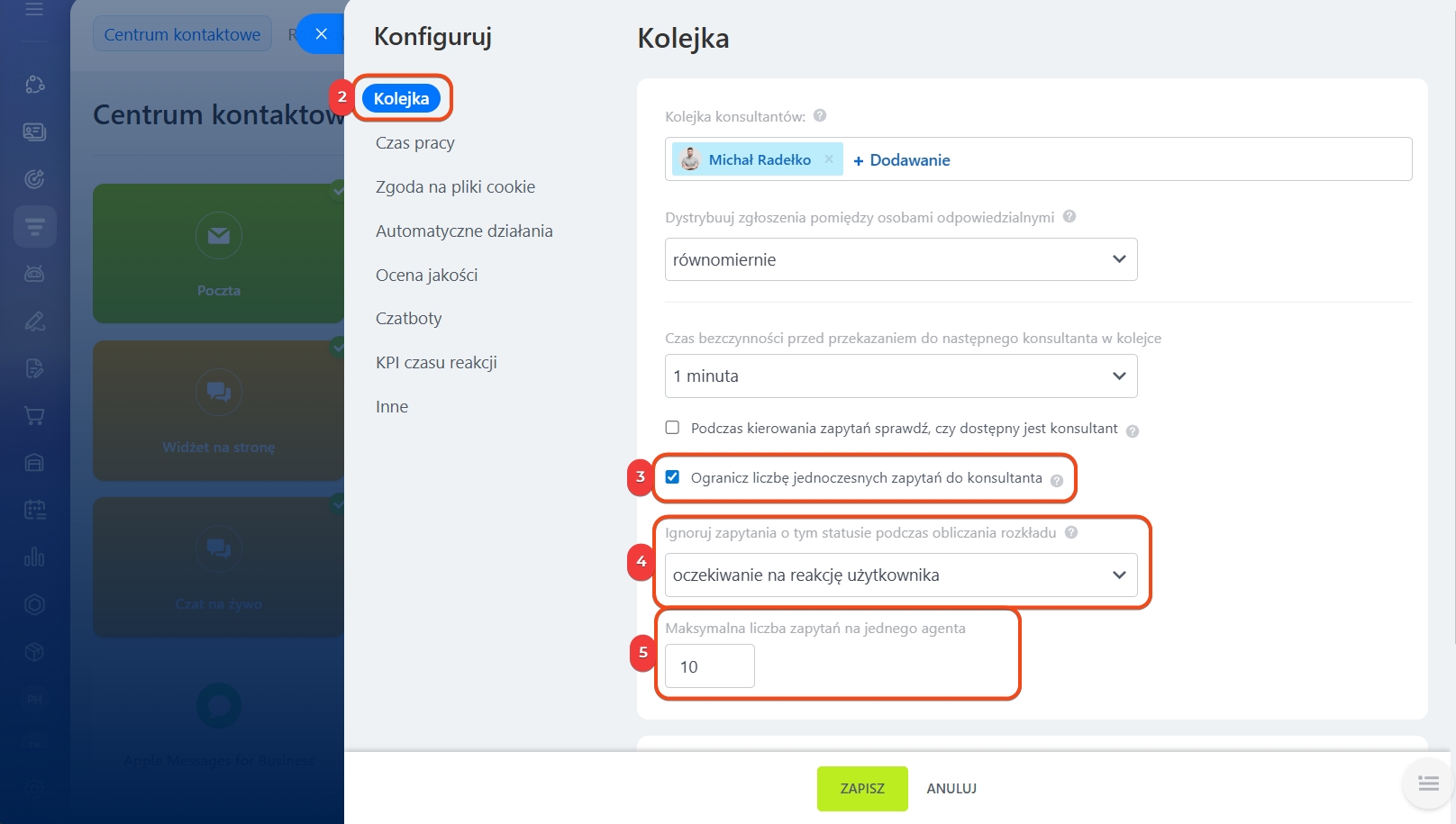
Task: Close the Konfiguruj slider panel
Action: [321, 34]
